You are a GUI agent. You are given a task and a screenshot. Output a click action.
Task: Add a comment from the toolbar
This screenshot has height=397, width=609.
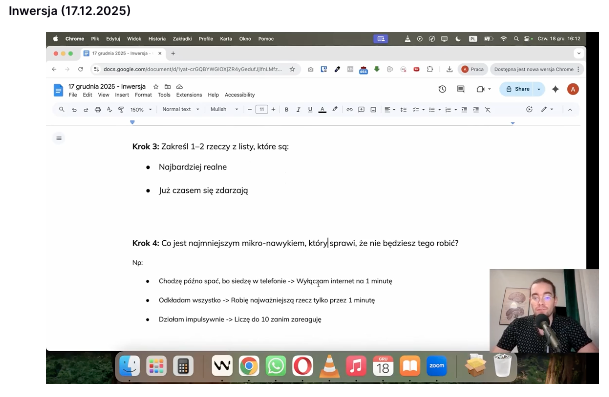(x=361, y=110)
